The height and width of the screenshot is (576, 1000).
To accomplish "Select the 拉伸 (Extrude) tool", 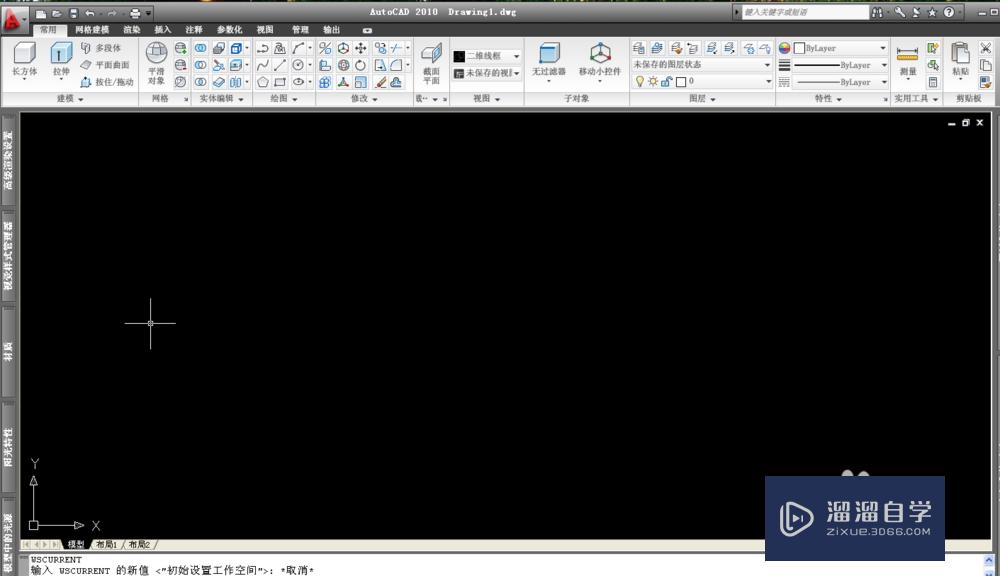I will click(60, 55).
